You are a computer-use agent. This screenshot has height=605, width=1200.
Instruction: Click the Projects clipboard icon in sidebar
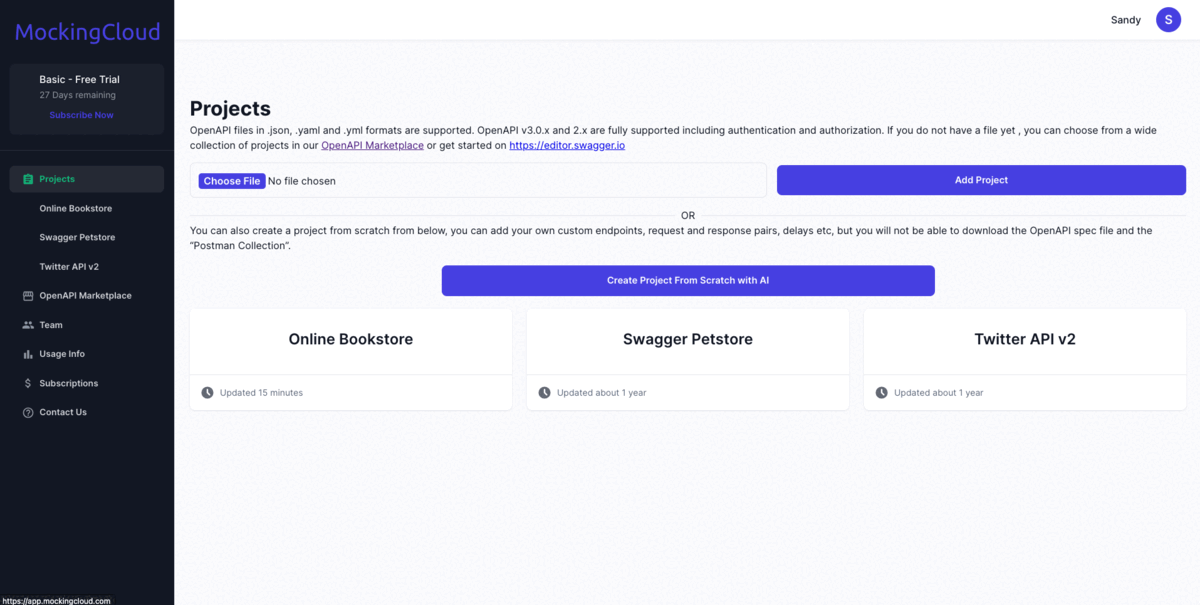click(28, 179)
